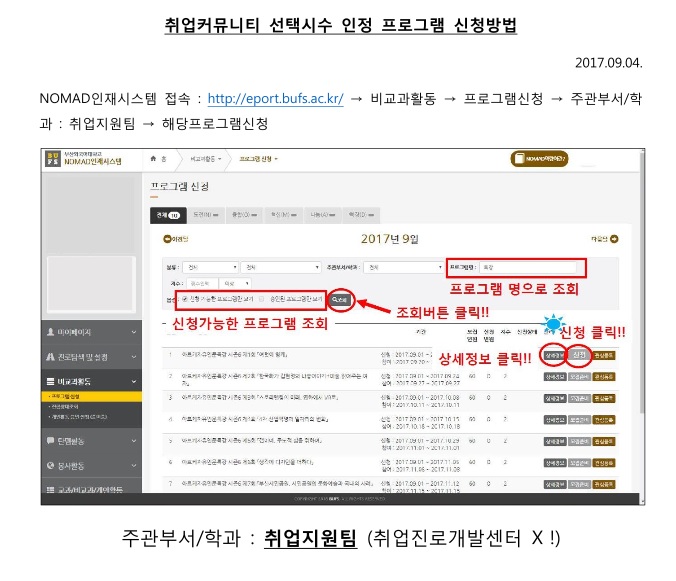The height and width of the screenshot is (581, 676).
Task: Go to previous month (이전달) arrow
Action: tap(175, 238)
